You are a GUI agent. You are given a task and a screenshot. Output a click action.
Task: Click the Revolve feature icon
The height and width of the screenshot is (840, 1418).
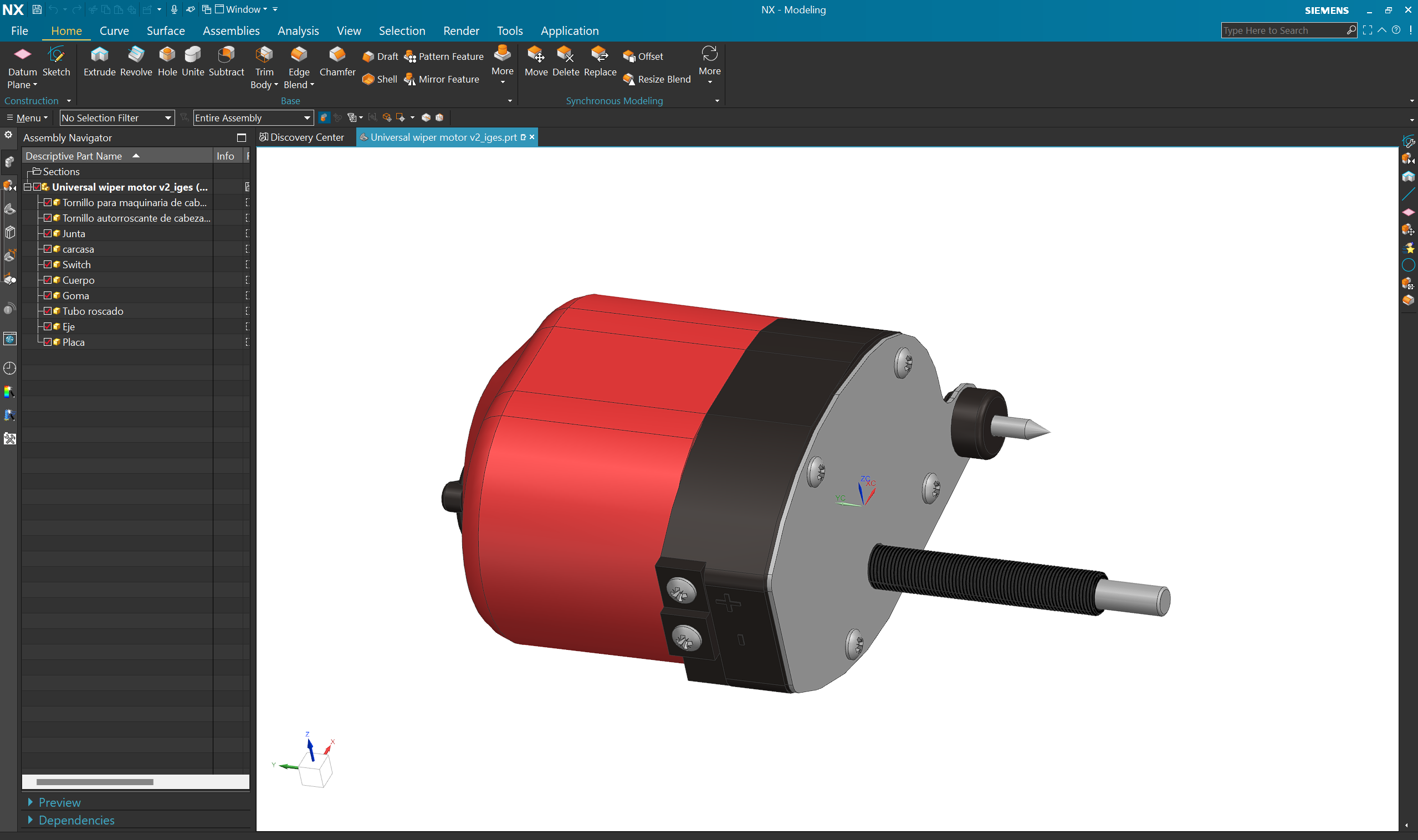(136, 60)
